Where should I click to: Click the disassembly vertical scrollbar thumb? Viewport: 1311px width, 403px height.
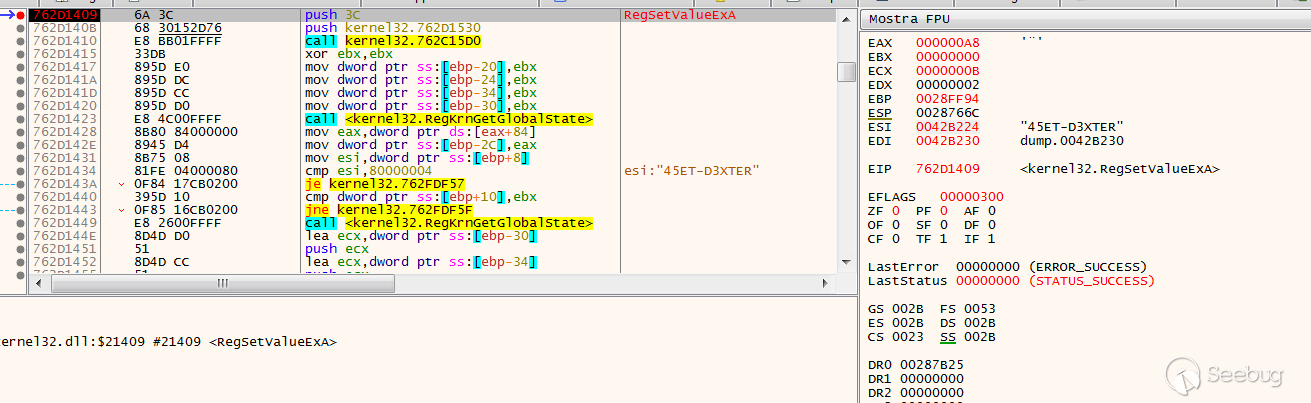846,72
